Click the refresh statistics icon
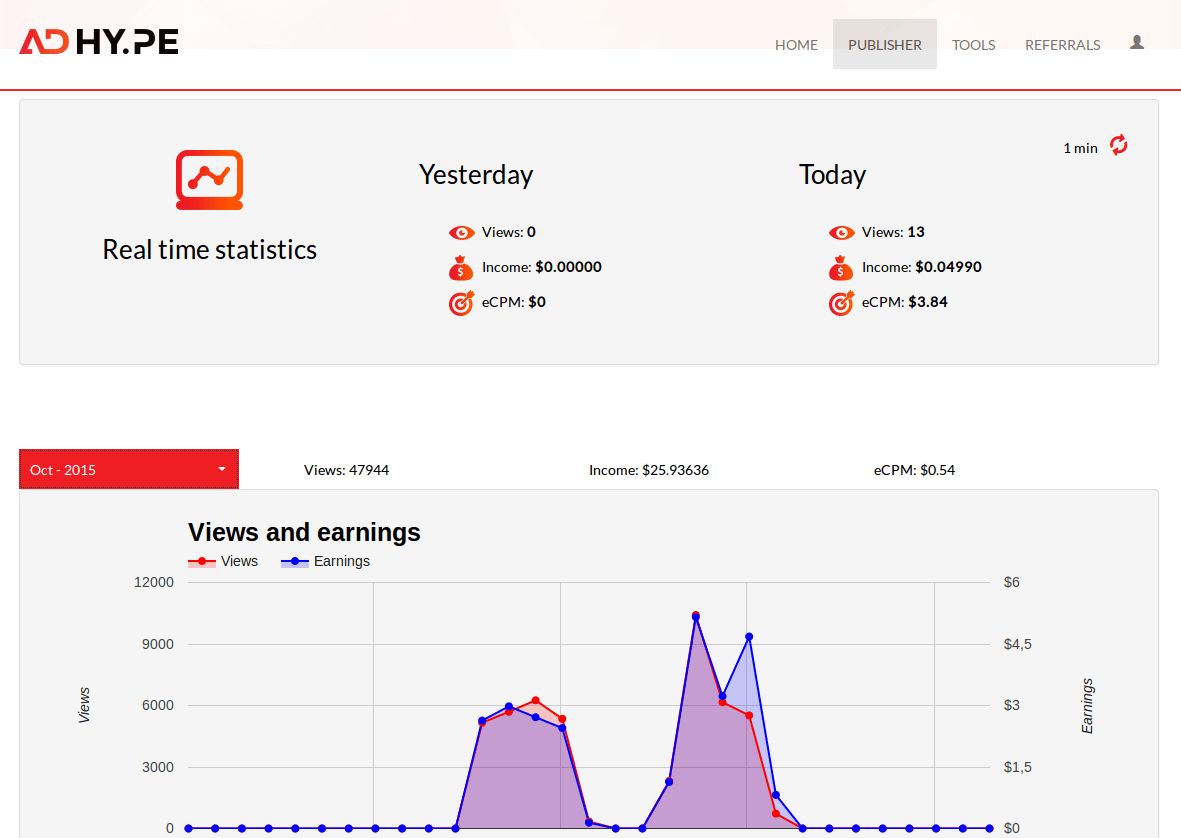This screenshot has height=838, width=1181. (x=1117, y=146)
